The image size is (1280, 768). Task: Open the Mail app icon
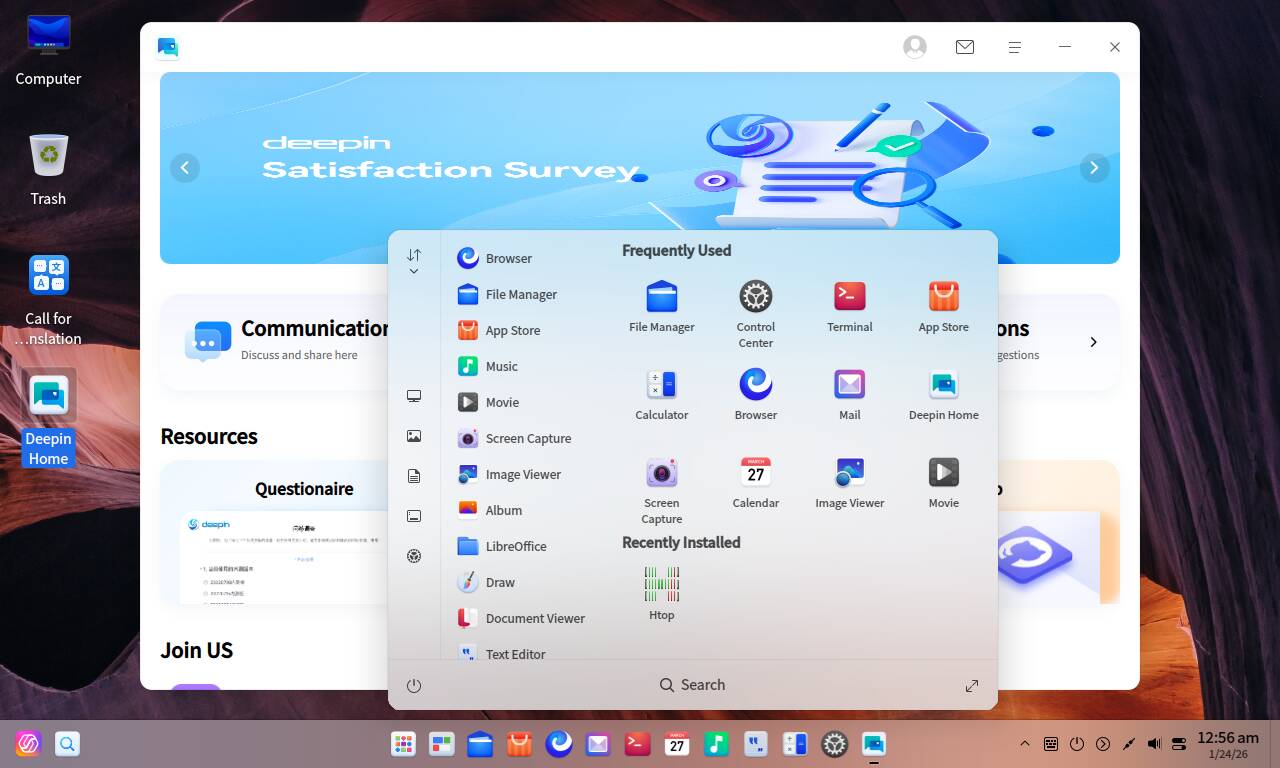(849, 385)
